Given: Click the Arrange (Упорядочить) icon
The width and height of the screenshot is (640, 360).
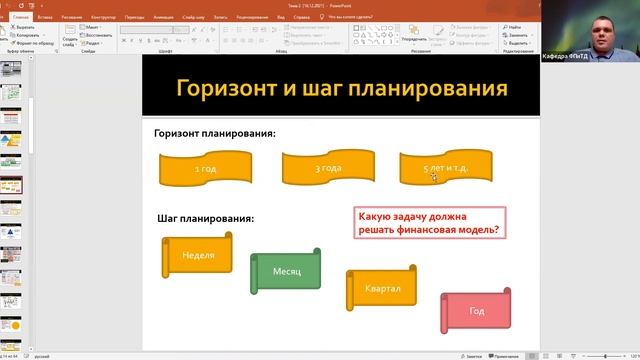Looking at the screenshot, I should (x=413, y=30).
